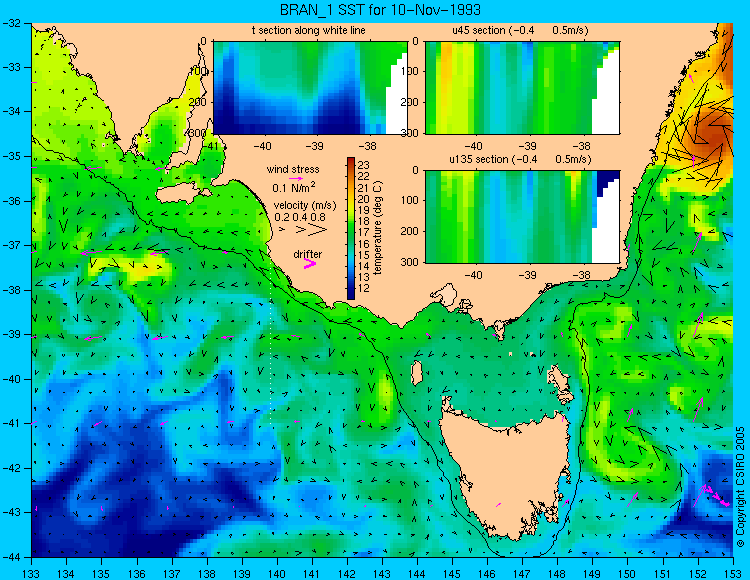Click the "-37" tick on the main latitude axis
This screenshot has height=580, width=750.
click(x=11, y=245)
